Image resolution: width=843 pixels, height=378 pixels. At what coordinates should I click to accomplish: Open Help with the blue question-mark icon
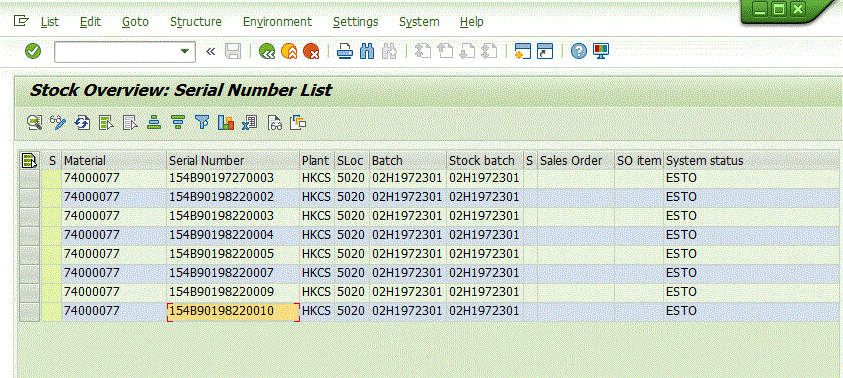point(578,51)
